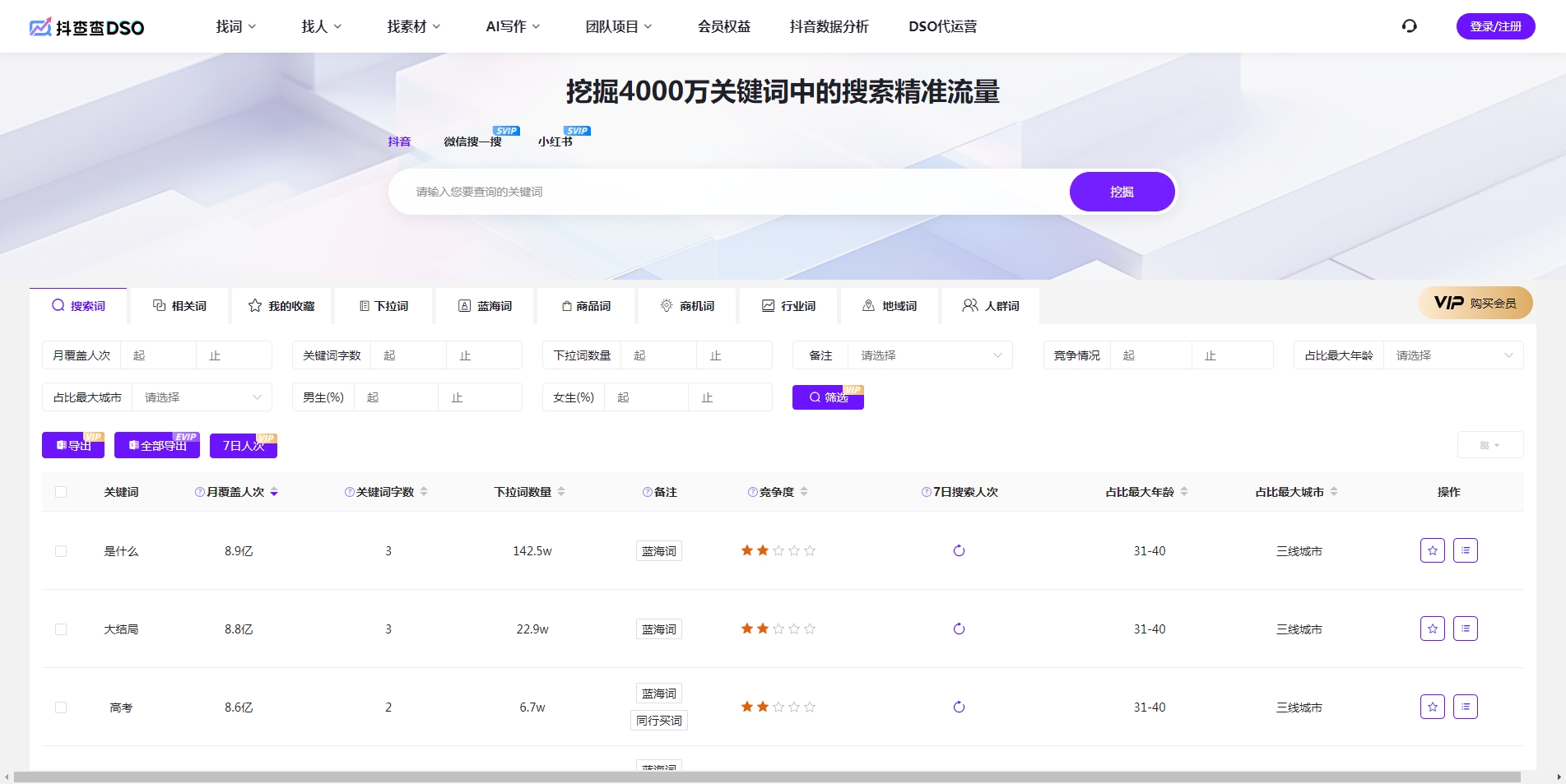Click 竞争情况 start value field
This screenshot has width=1566, height=784.
pos(1150,355)
